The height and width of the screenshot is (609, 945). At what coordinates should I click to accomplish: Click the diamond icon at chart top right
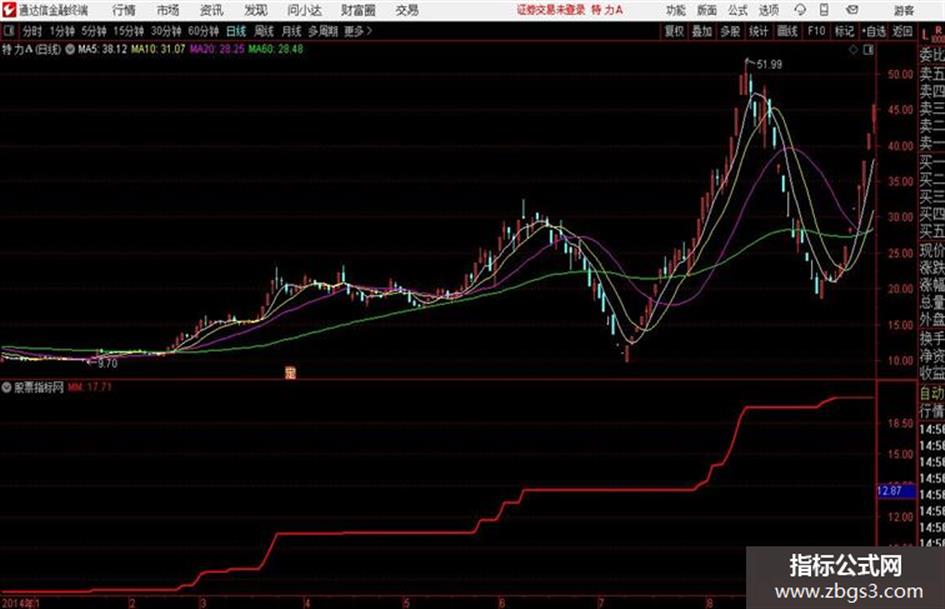[x=853, y=50]
